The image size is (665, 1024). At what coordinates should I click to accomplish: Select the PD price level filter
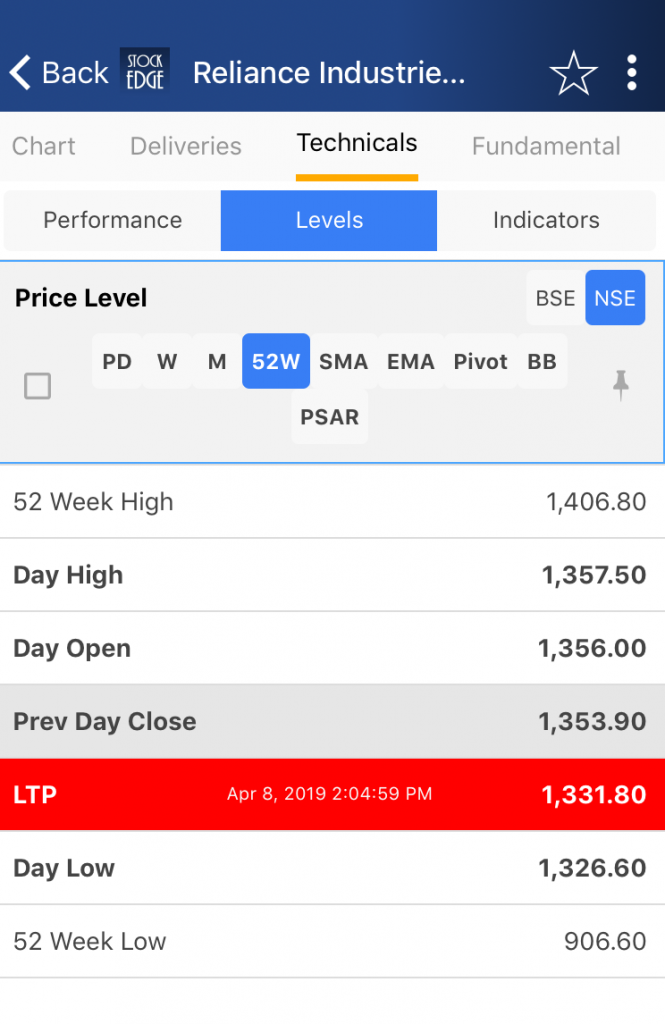(x=117, y=361)
